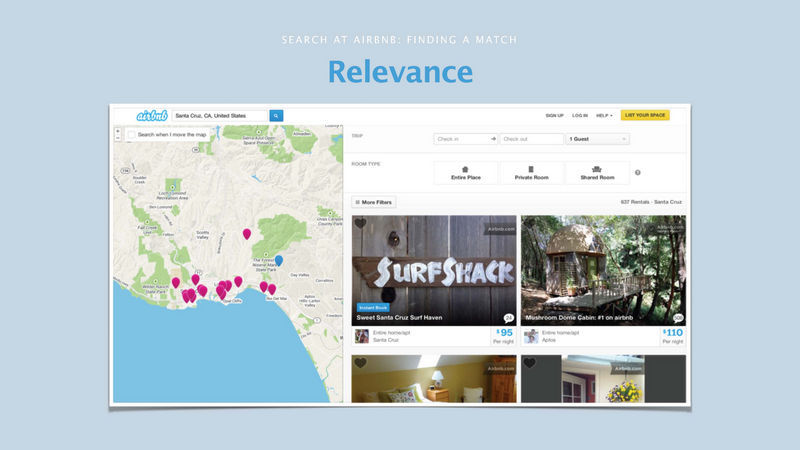Open the Check in date field
800x450 pixels.
pyautogui.click(x=465, y=139)
